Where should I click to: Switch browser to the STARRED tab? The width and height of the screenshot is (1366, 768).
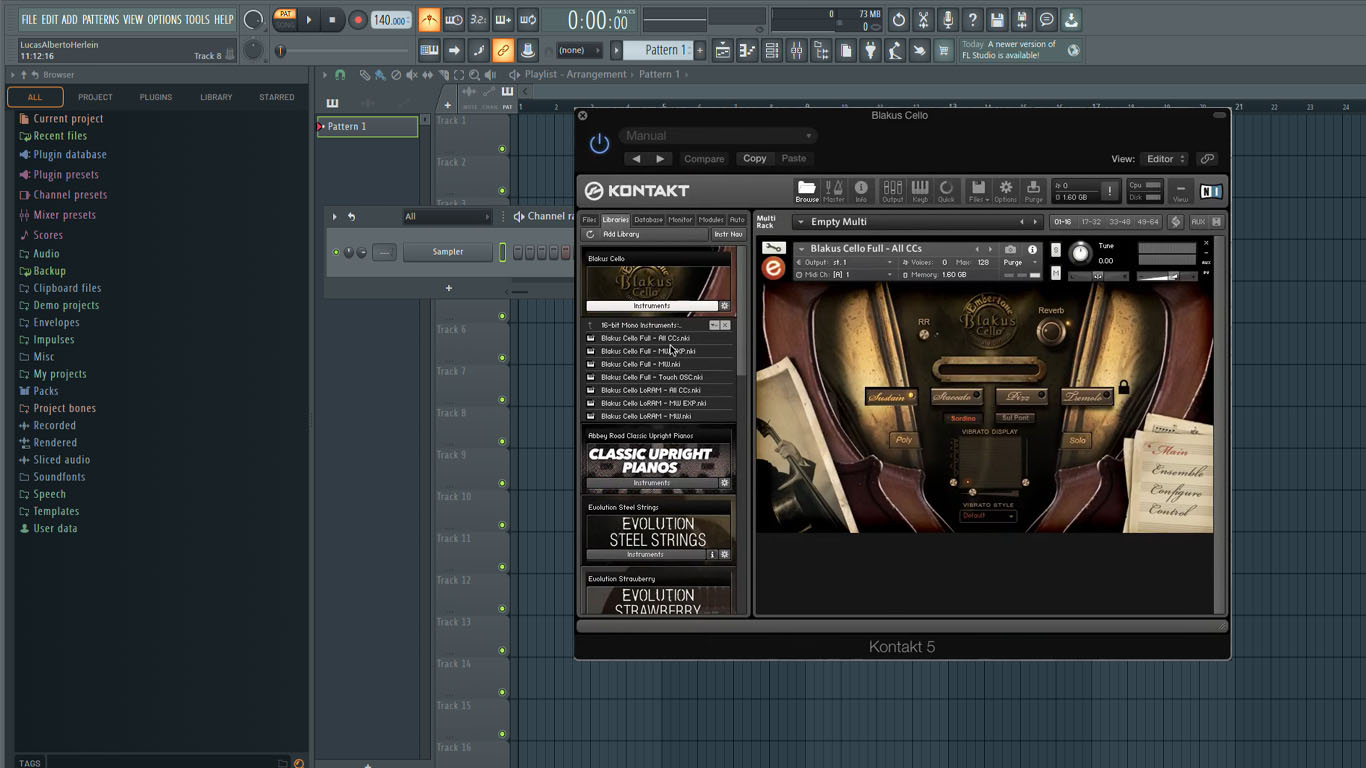[277, 97]
